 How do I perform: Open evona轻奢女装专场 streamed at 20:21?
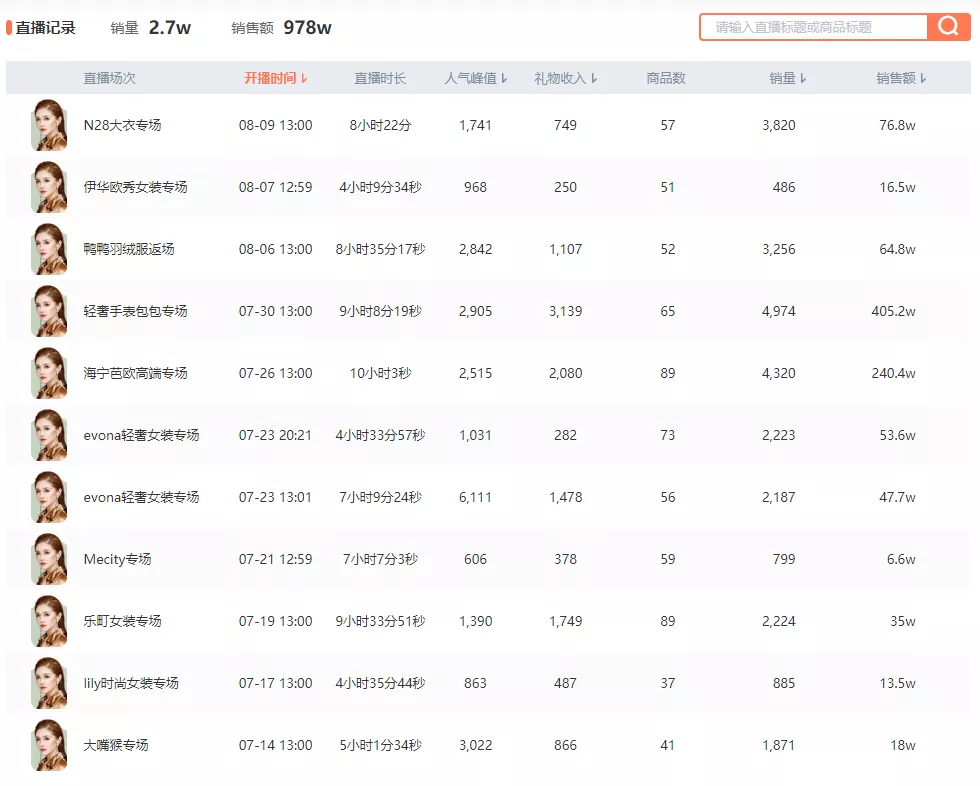point(141,435)
